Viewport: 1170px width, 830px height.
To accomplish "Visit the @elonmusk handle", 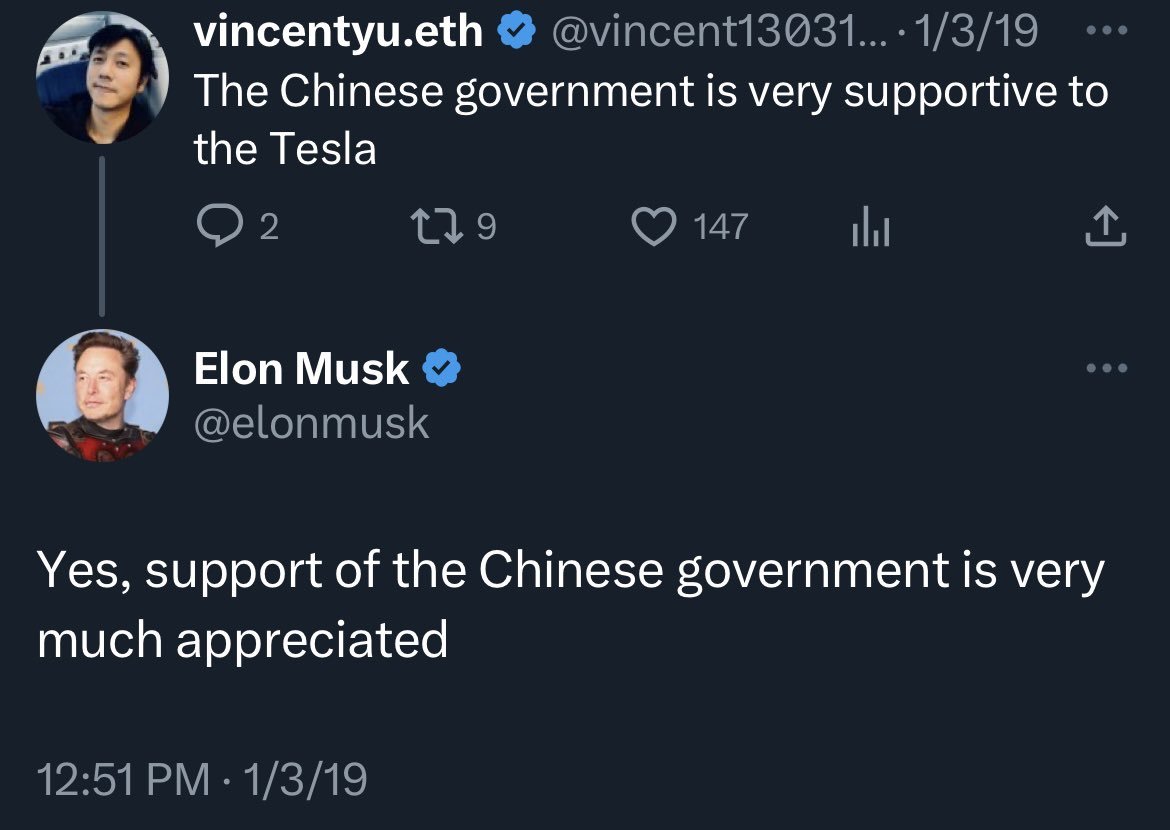I will pos(311,423).
